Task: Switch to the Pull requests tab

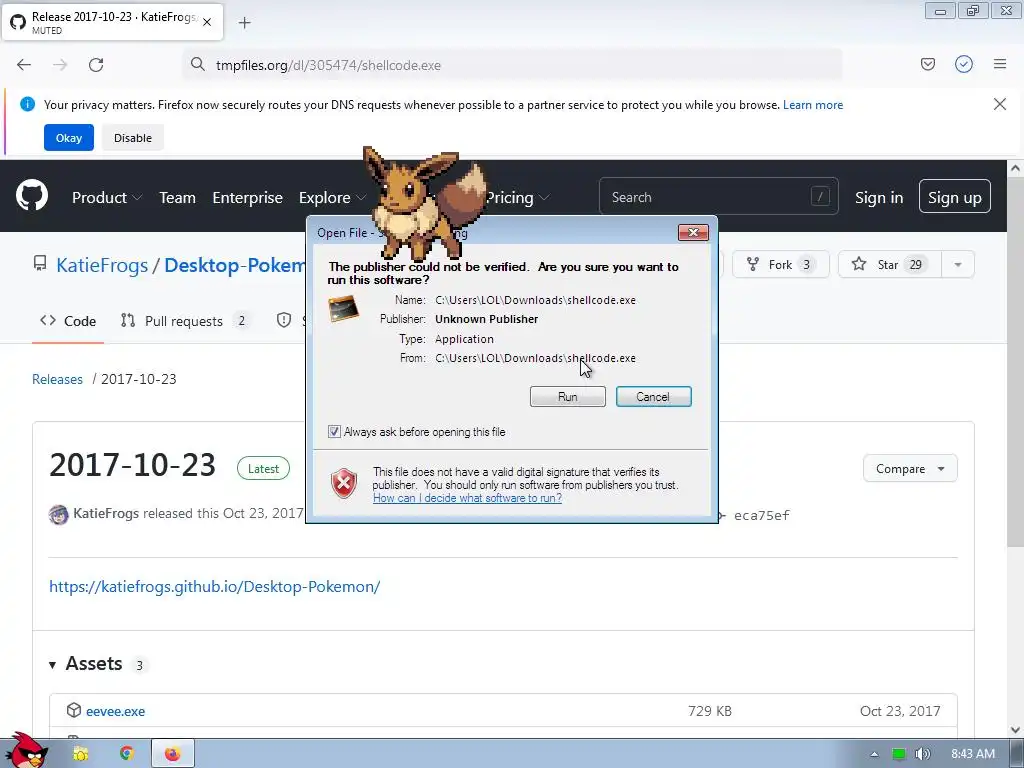Action: click(184, 321)
